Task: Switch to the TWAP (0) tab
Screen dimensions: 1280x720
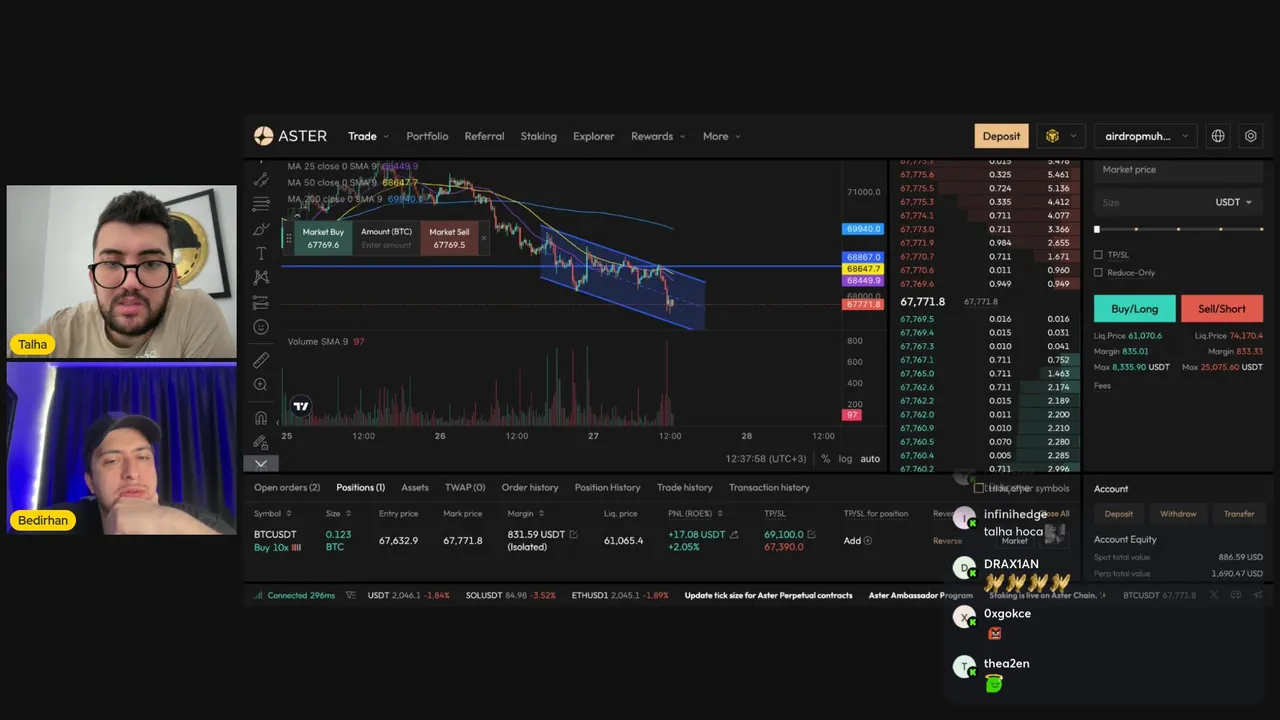Action: (465, 487)
